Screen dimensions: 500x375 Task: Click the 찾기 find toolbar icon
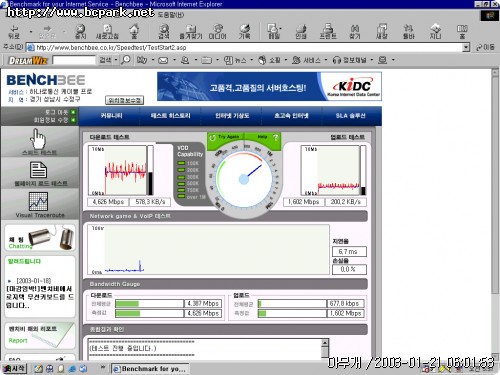click(355, 32)
